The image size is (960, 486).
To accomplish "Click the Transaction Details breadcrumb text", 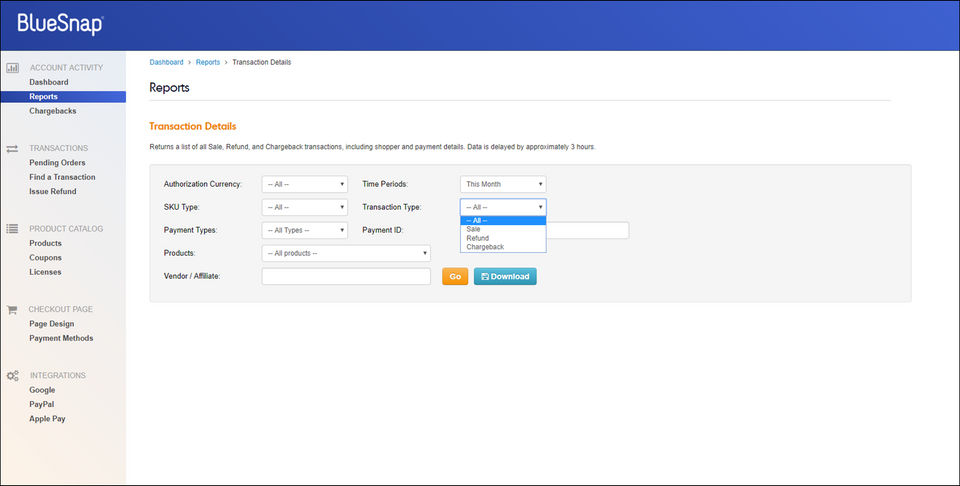I will 261,62.
